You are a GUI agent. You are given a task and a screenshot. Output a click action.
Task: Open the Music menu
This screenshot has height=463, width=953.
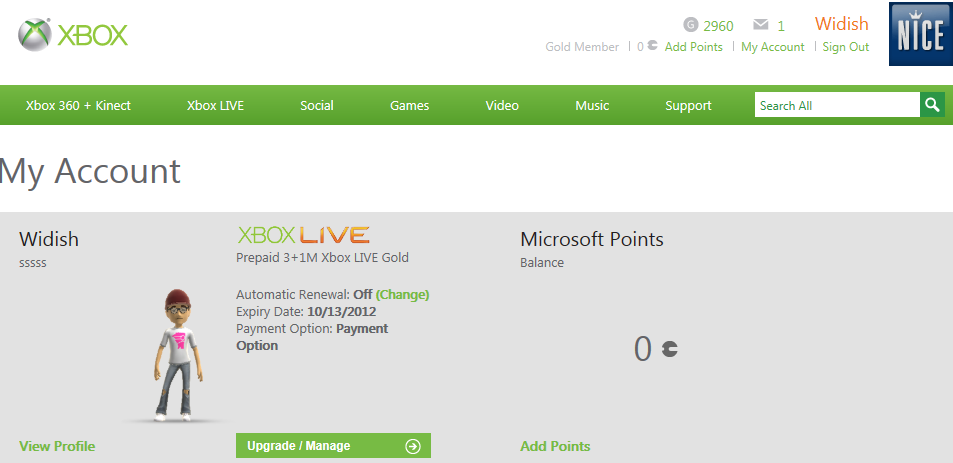(x=592, y=106)
